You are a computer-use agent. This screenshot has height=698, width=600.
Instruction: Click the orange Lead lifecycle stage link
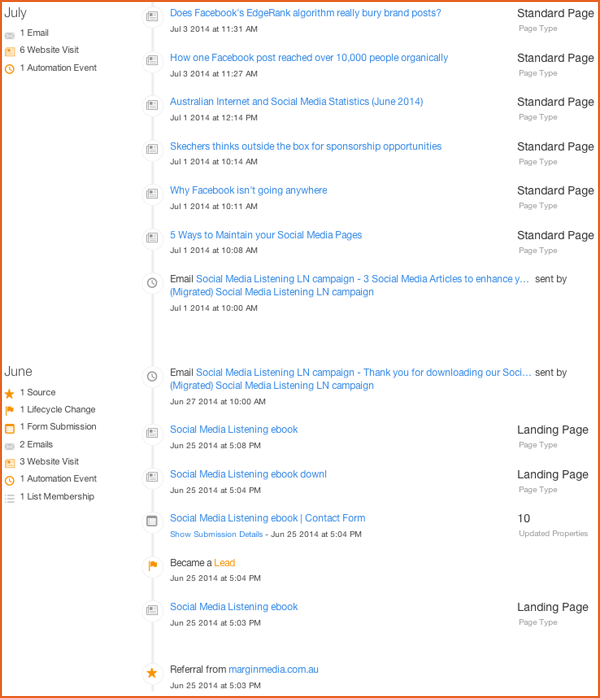pyautogui.click(x=224, y=563)
